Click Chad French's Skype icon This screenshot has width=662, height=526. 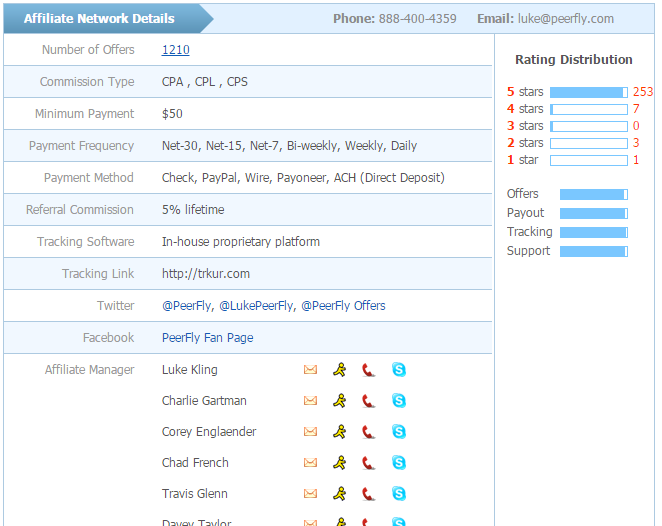click(399, 462)
